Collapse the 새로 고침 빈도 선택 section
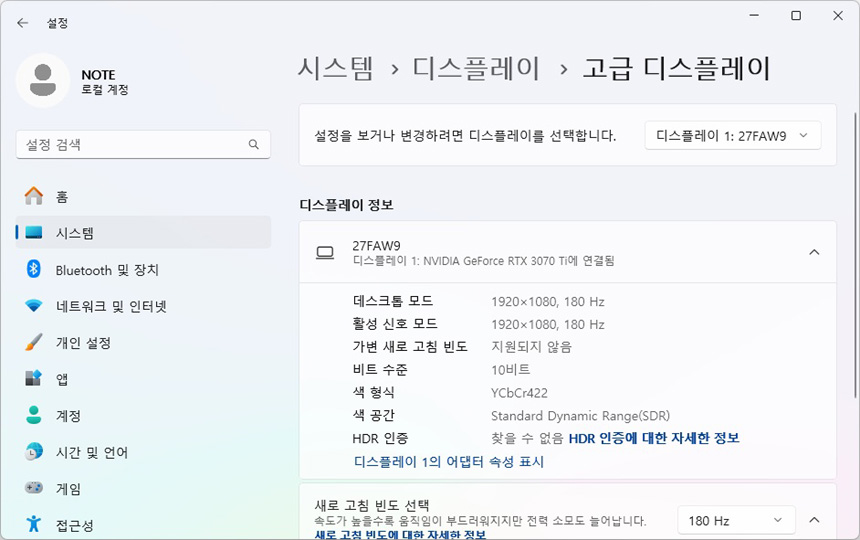The width and height of the screenshot is (860, 540). click(x=814, y=521)
